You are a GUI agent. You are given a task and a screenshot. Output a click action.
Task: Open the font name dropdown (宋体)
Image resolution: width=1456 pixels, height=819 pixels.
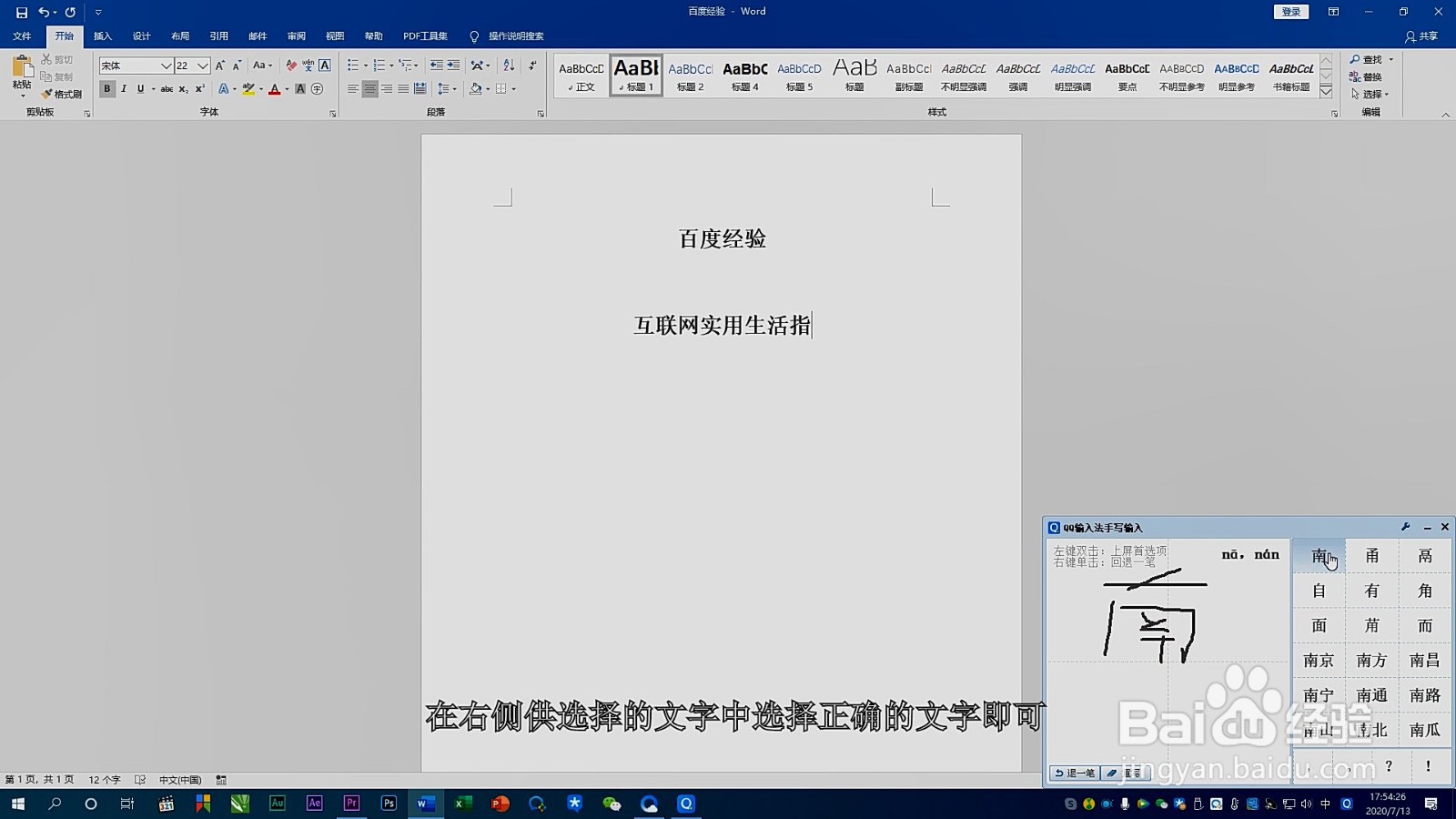point(167,66)
